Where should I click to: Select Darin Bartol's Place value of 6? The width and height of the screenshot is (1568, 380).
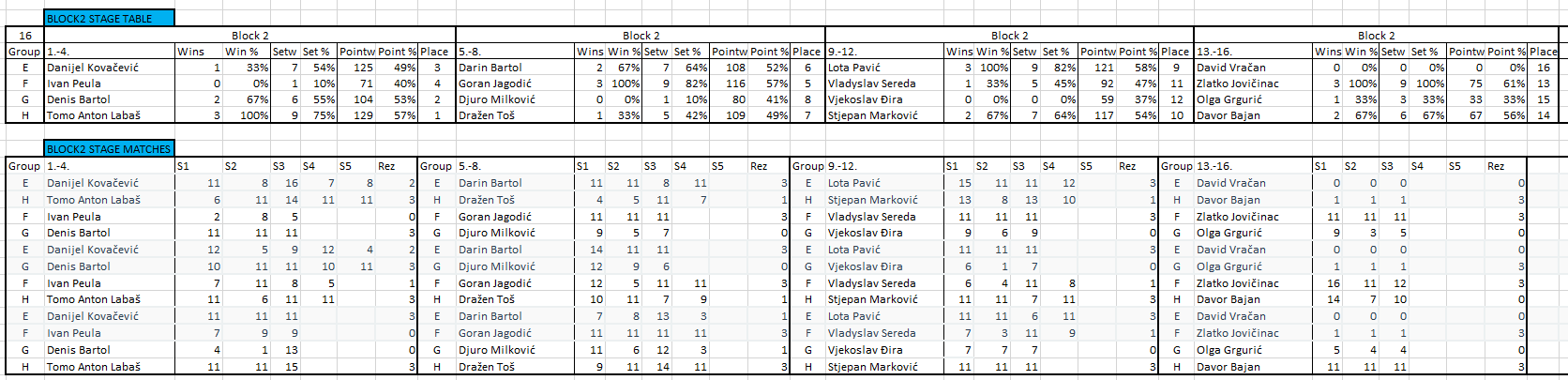(806, 68)
